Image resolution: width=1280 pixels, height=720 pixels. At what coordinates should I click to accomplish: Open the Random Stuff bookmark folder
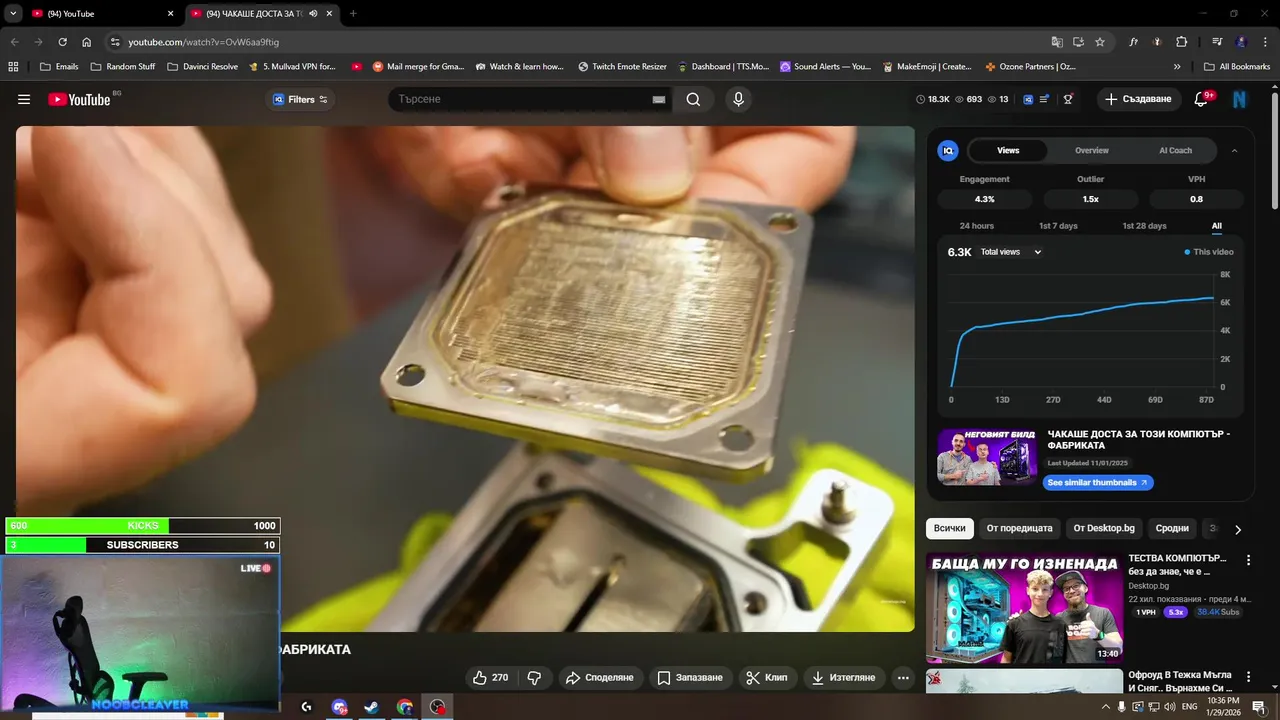pyautogui.click(x=123, y=67)
